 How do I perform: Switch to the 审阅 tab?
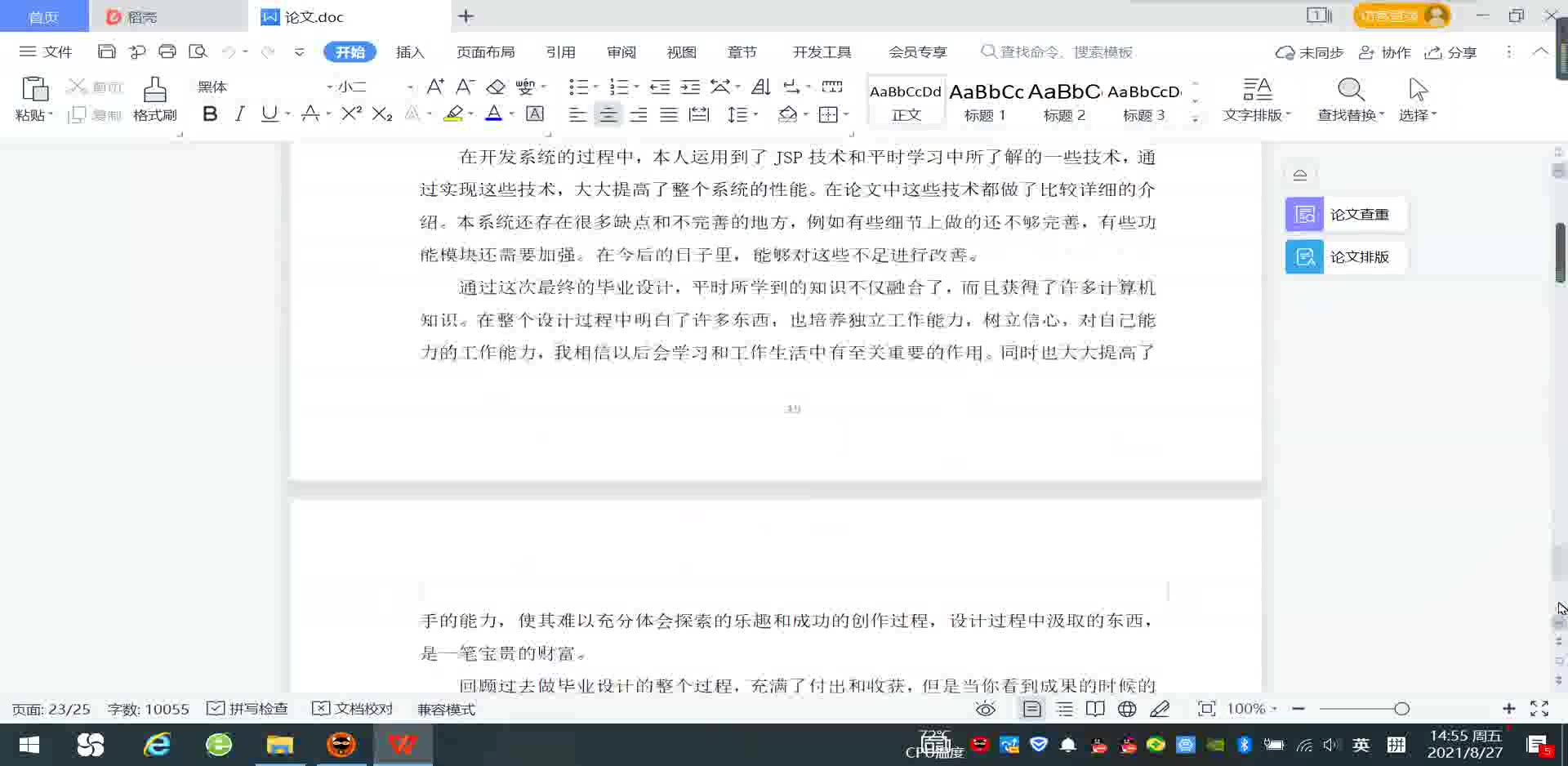click(621, 51)
